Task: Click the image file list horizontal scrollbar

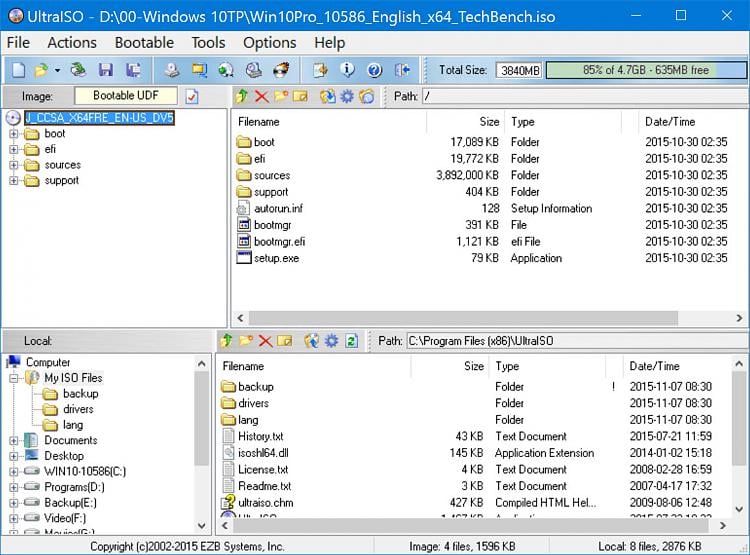Action: tap(463, 318)
